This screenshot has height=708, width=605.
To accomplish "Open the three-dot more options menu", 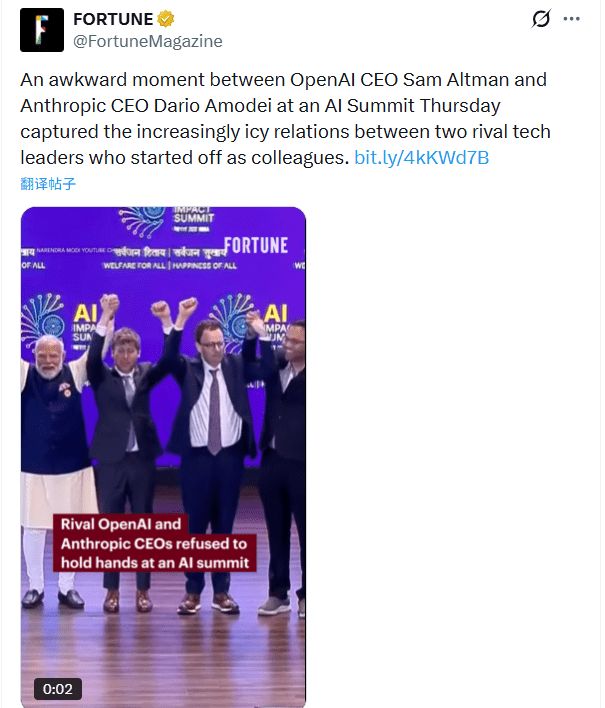I will coord(571,19).
